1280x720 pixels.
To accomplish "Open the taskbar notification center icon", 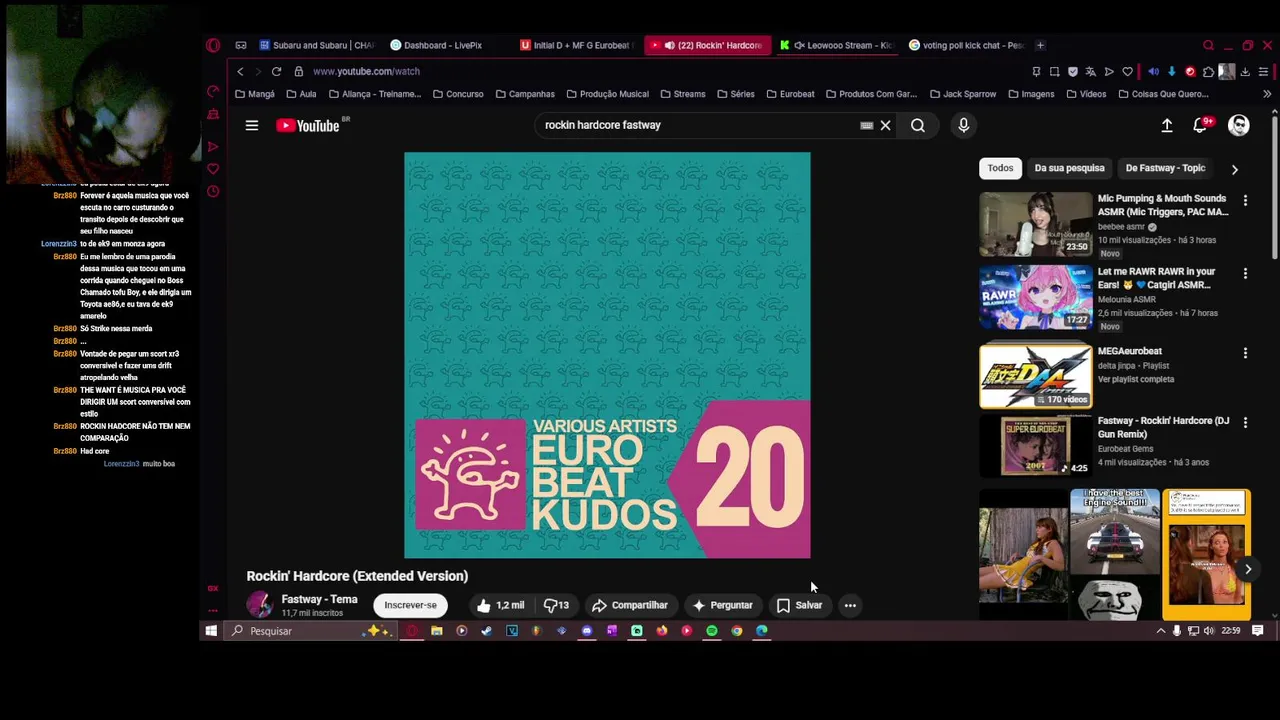I will point(1258,631).
